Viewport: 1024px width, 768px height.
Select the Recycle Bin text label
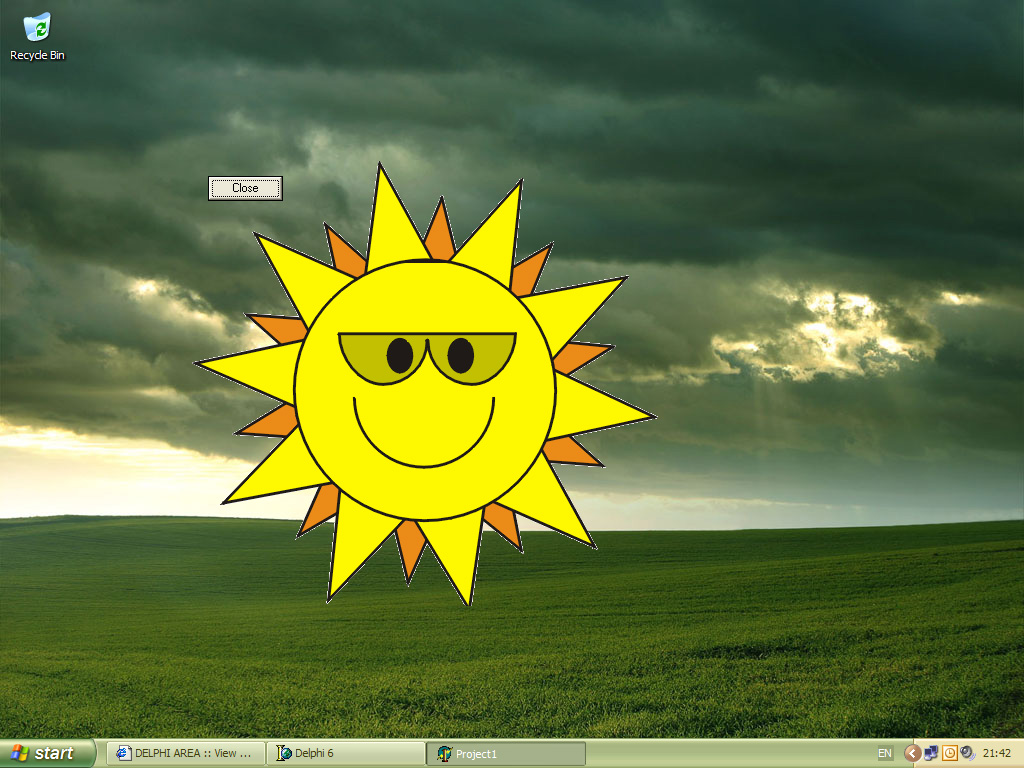click(37, 56)
